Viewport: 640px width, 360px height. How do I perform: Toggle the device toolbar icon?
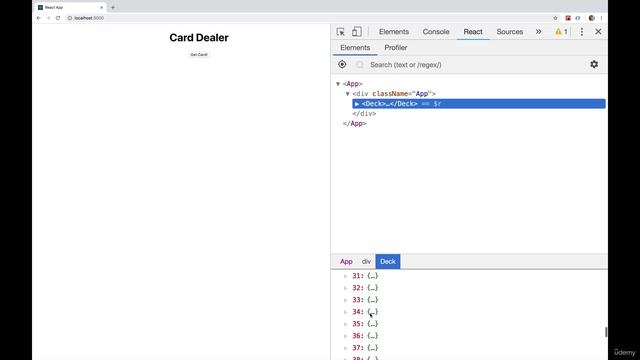[x=356, y=32]
